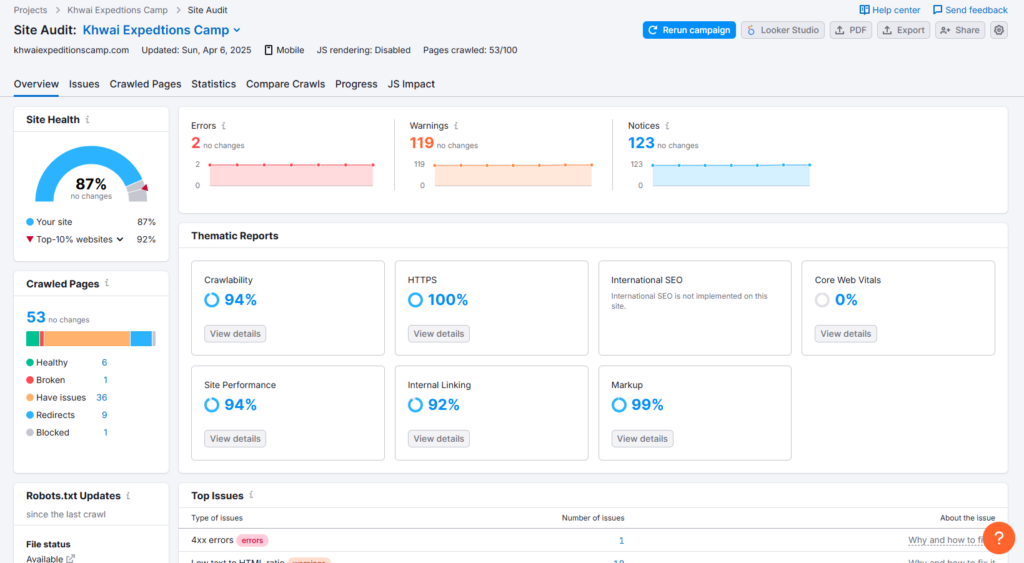Open the Crawled Pages tab
The width and height of the screenshot is (1024, 563).
(x=145, y=84)
